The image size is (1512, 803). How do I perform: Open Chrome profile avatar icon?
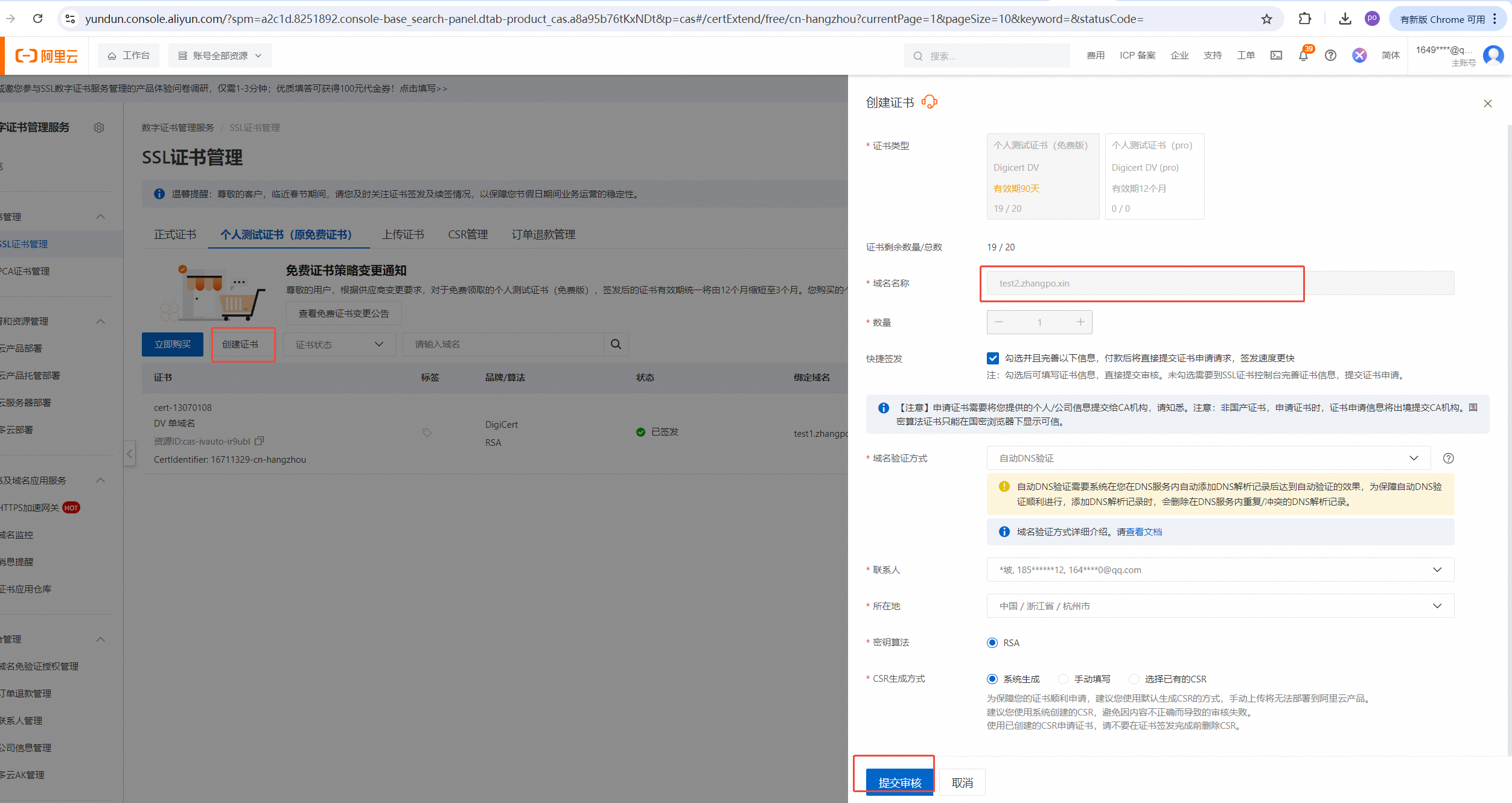1372,19
